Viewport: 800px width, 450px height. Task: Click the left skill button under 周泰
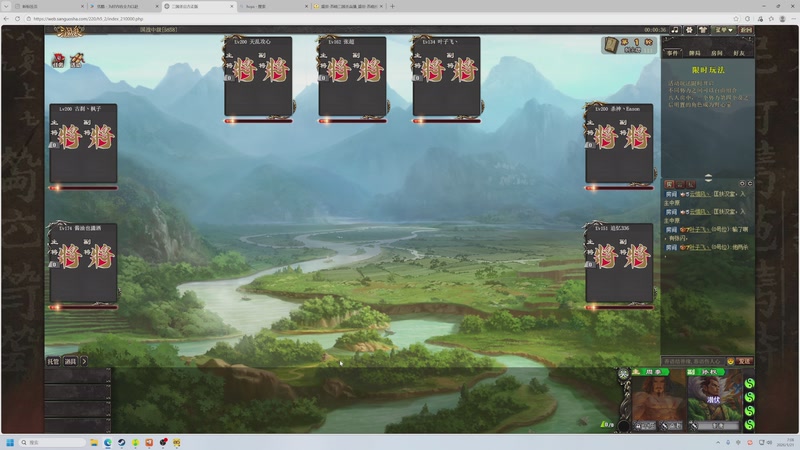[x=645, y=426]
